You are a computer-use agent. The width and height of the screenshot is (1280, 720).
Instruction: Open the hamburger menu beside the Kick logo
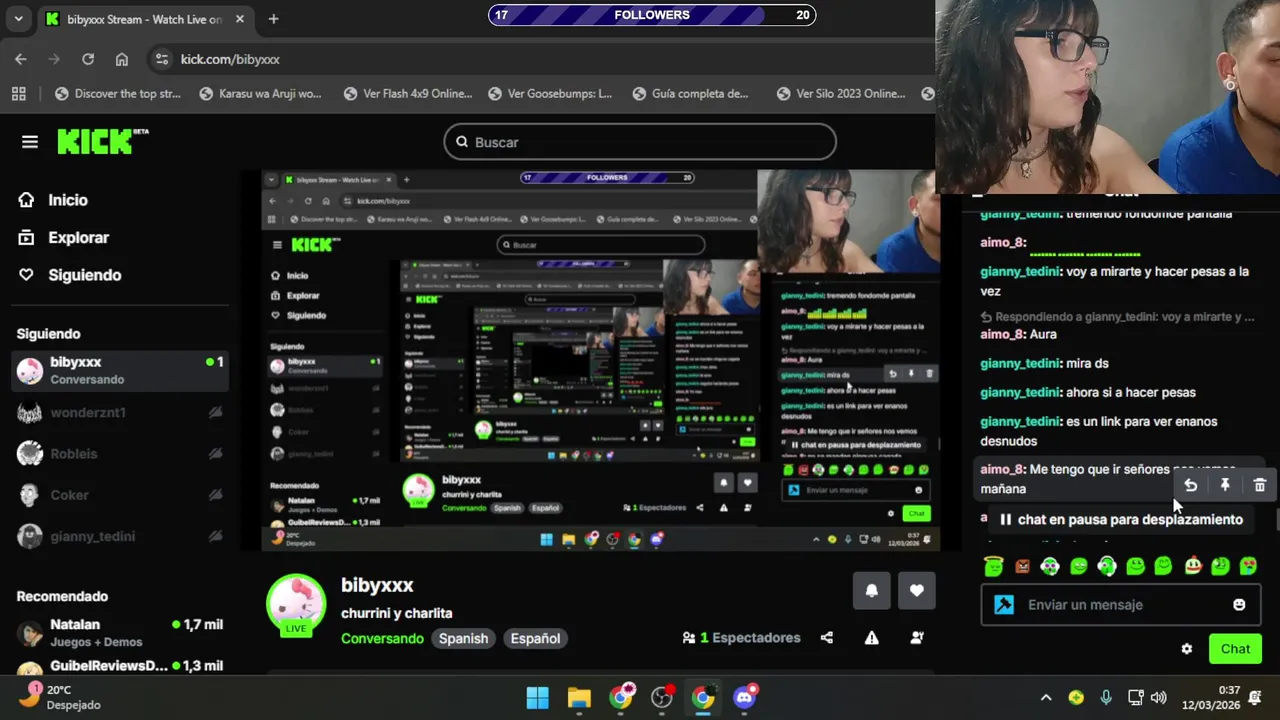30,142
